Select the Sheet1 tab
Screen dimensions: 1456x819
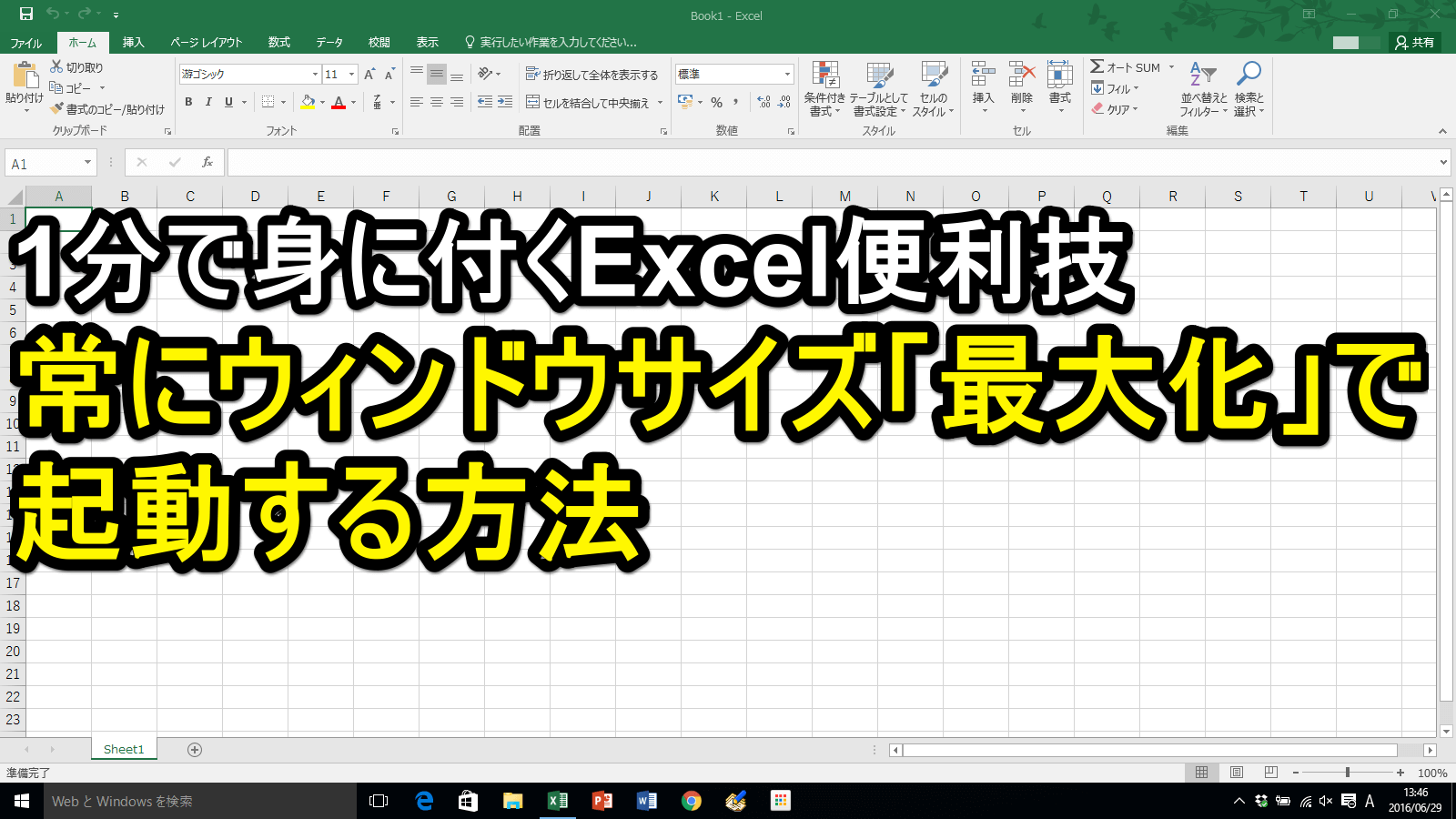124,750
